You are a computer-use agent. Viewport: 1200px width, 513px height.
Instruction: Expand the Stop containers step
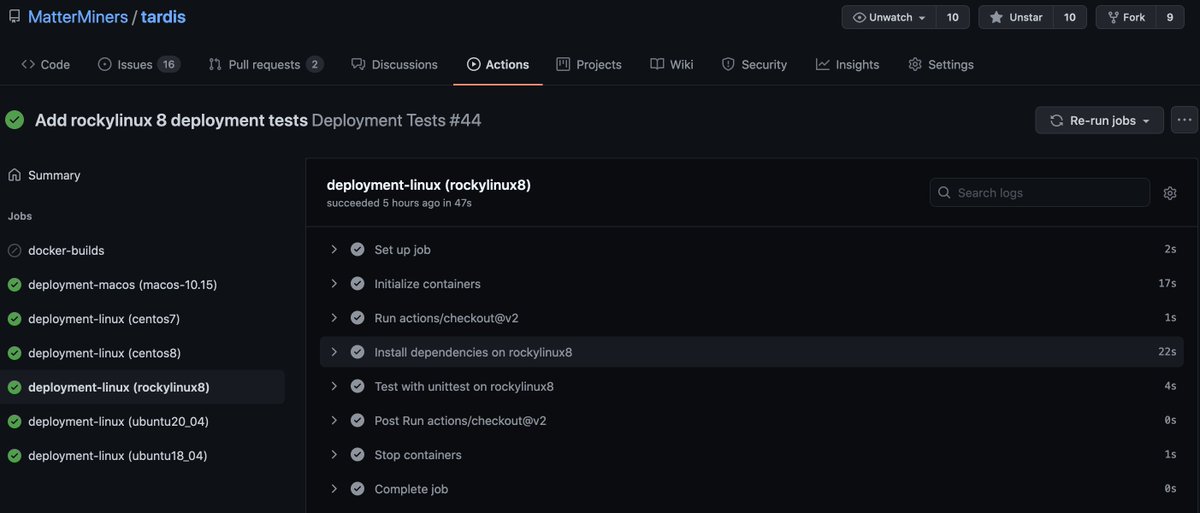[x=334, y=455]
